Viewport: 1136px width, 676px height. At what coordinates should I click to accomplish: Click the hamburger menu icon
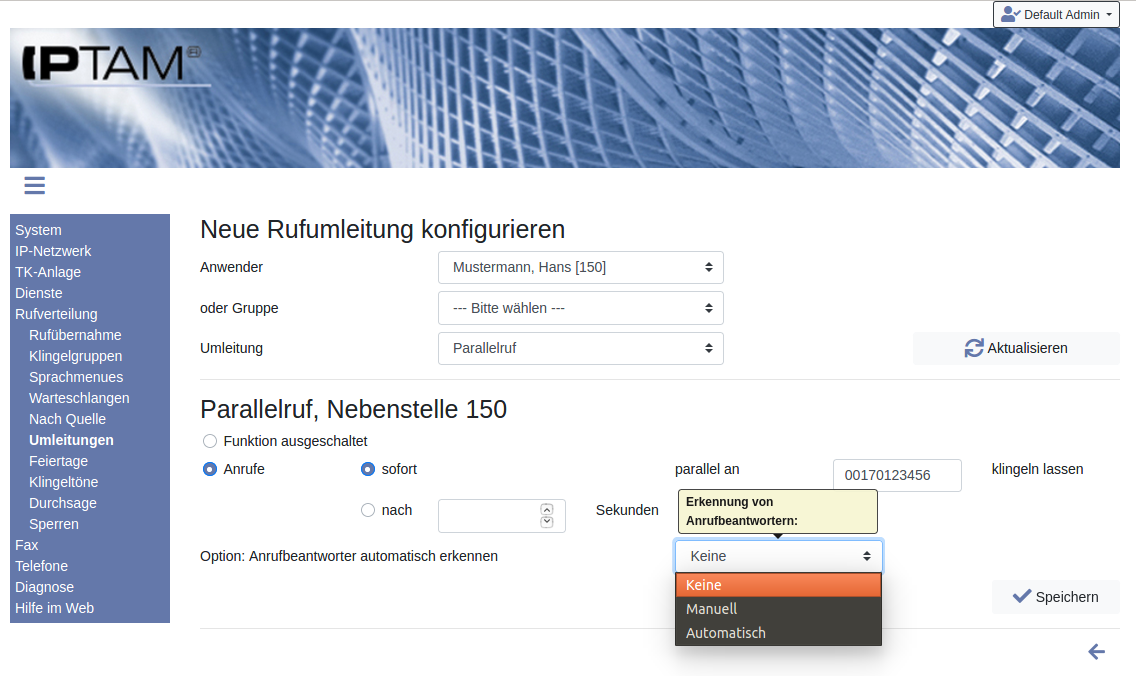coord(35,186)
